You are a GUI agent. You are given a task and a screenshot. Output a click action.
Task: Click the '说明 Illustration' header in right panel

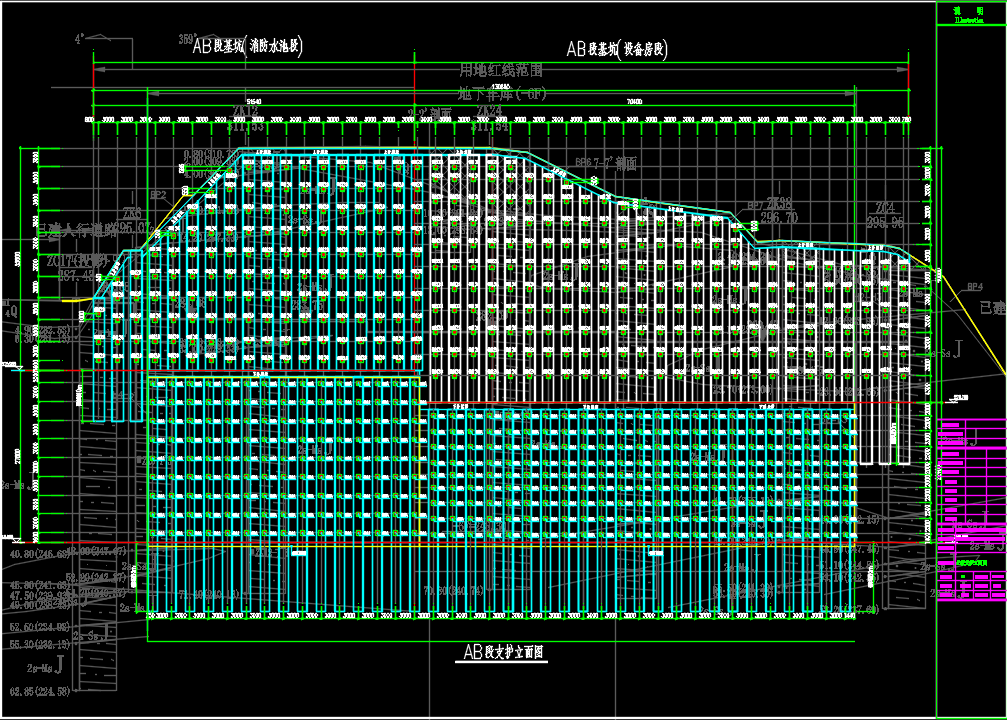tap(969, 15)
